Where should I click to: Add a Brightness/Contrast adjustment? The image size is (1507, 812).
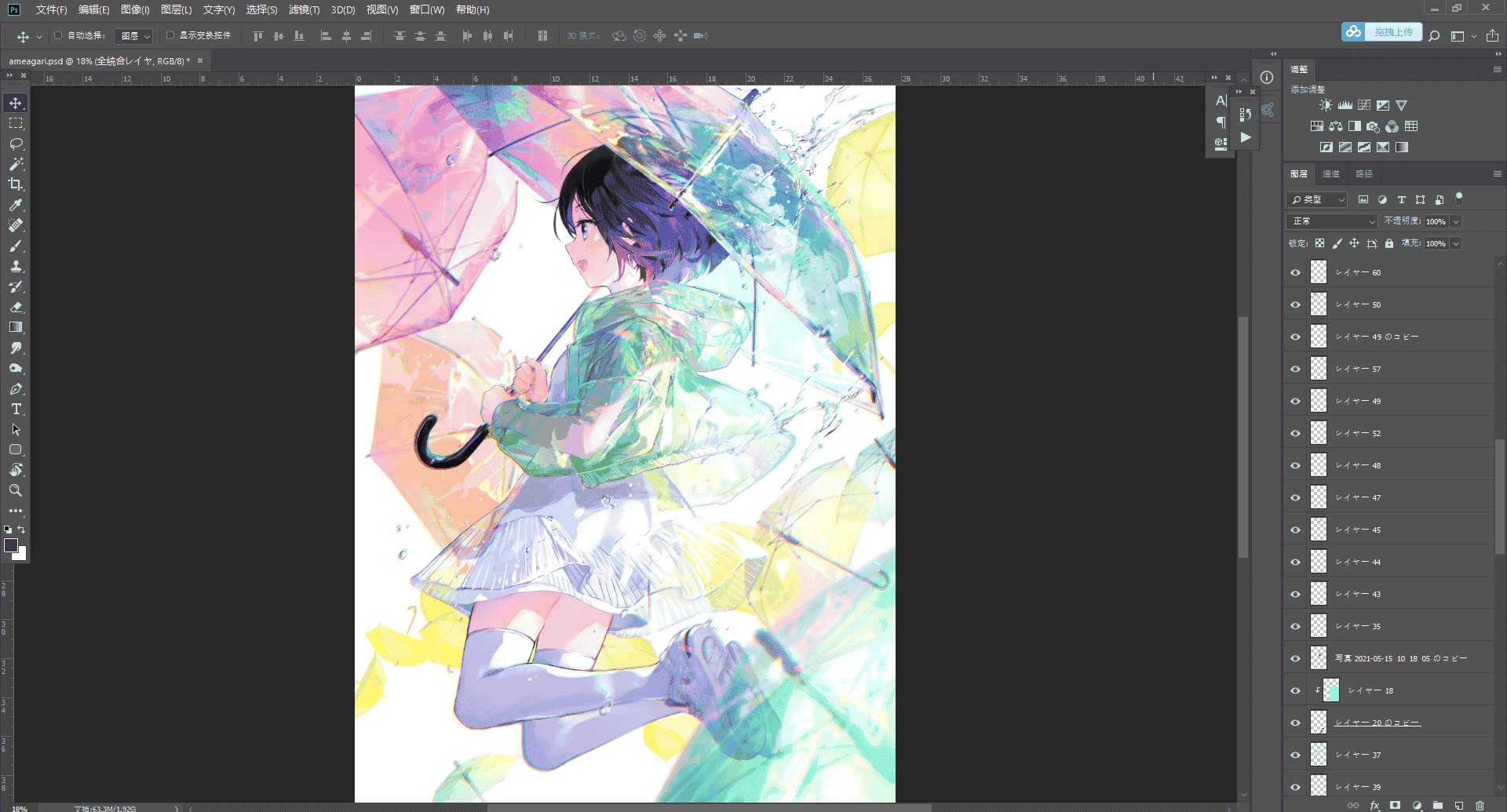(x=1326, y=105)
